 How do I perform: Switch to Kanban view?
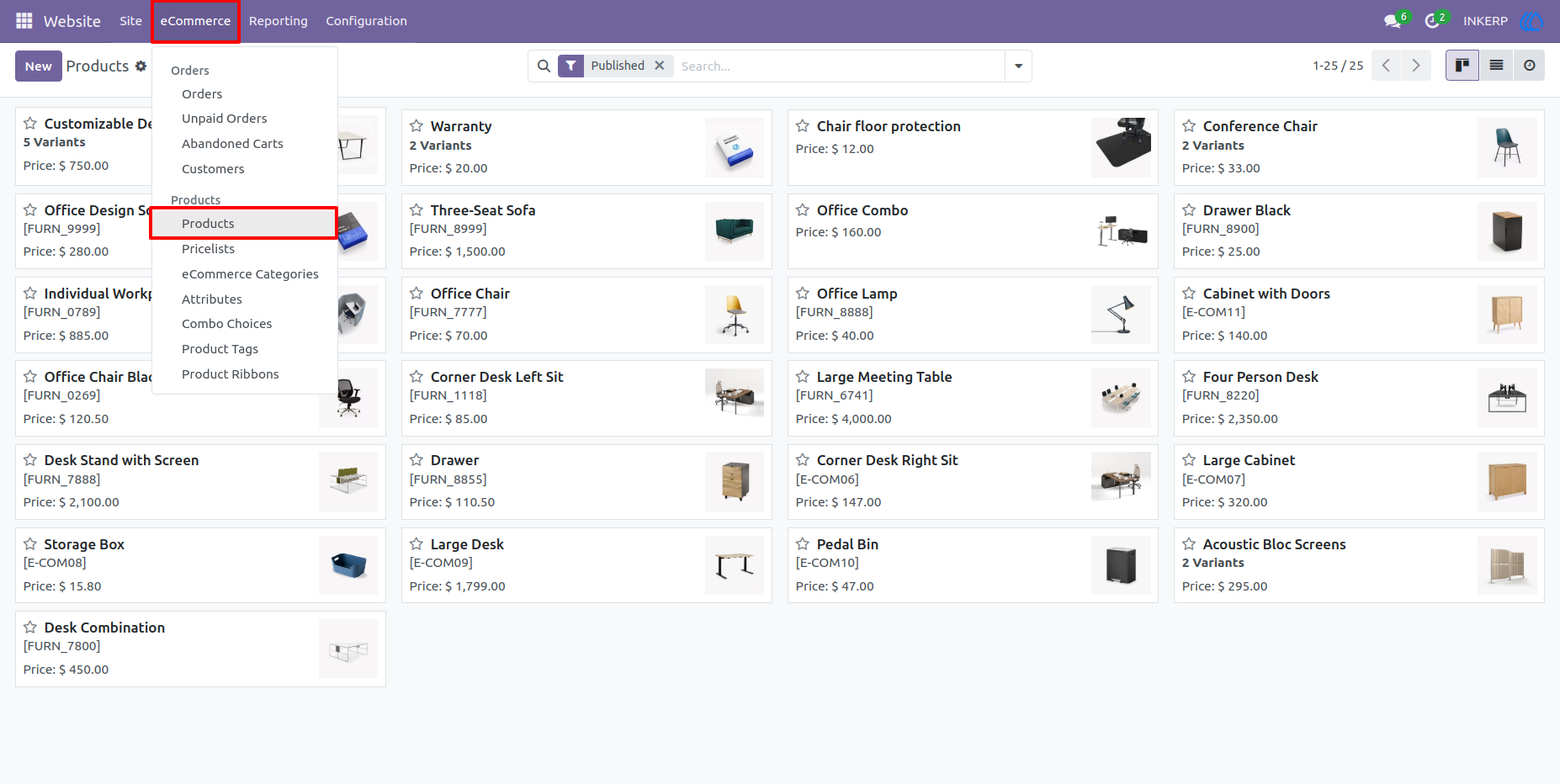click(1462, 66)
